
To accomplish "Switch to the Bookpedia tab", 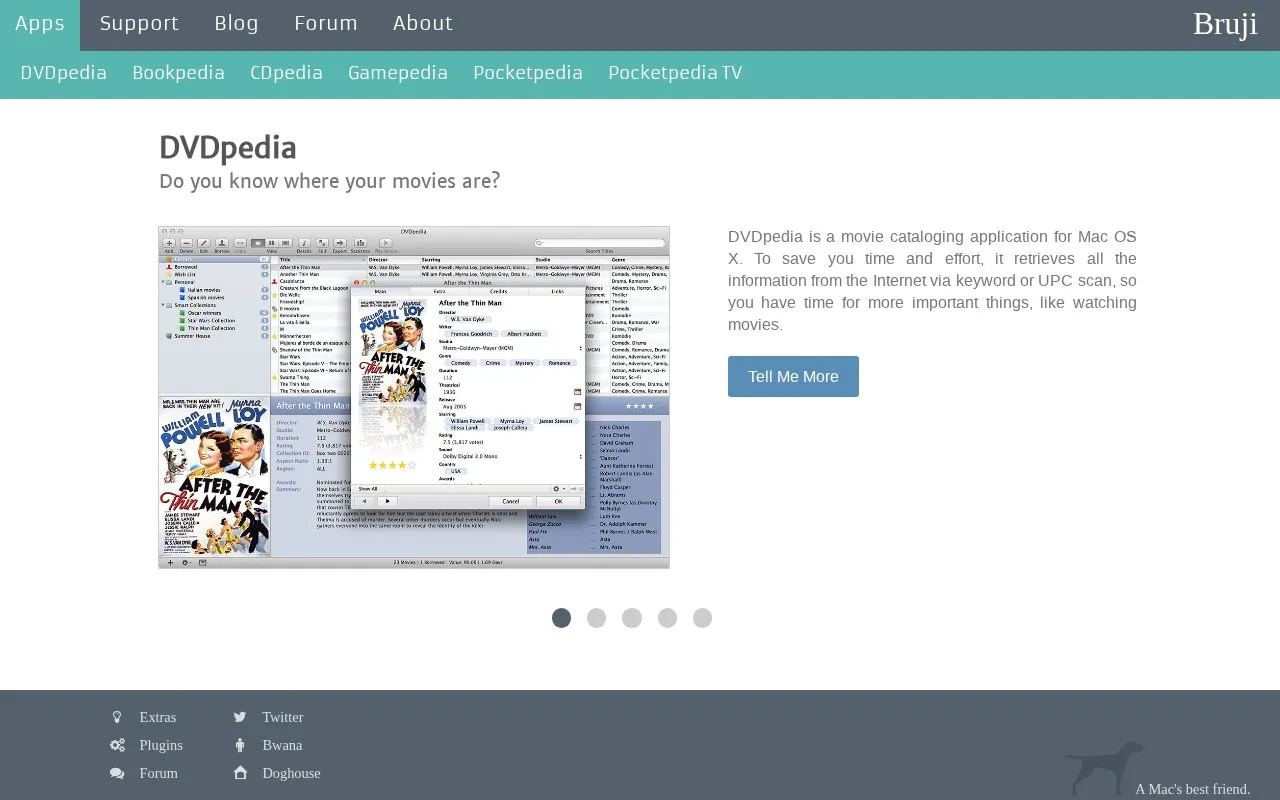I will tap(179, 73).
